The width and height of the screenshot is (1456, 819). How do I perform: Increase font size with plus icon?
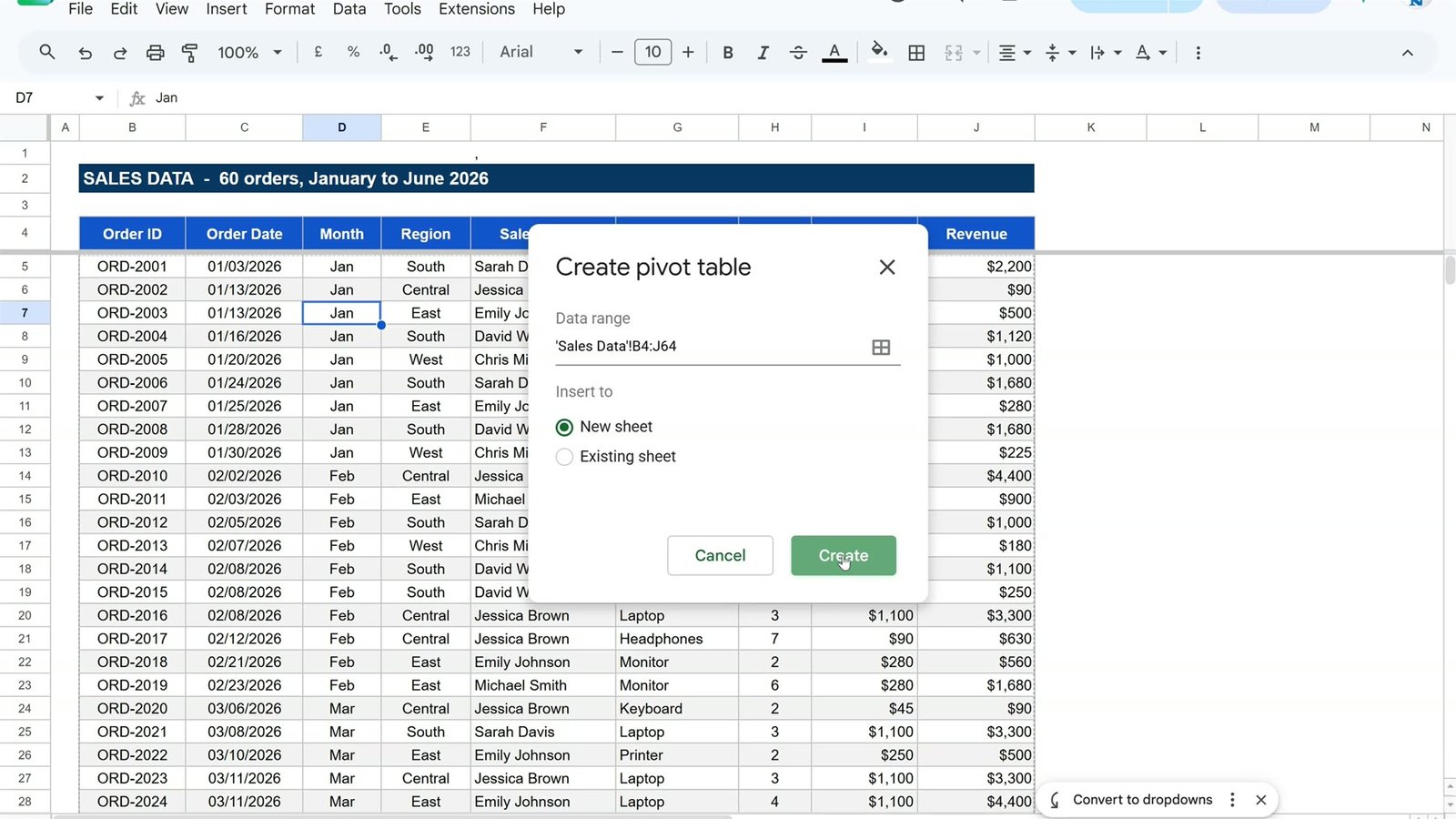pyautogui.click(x=688, y=53)
